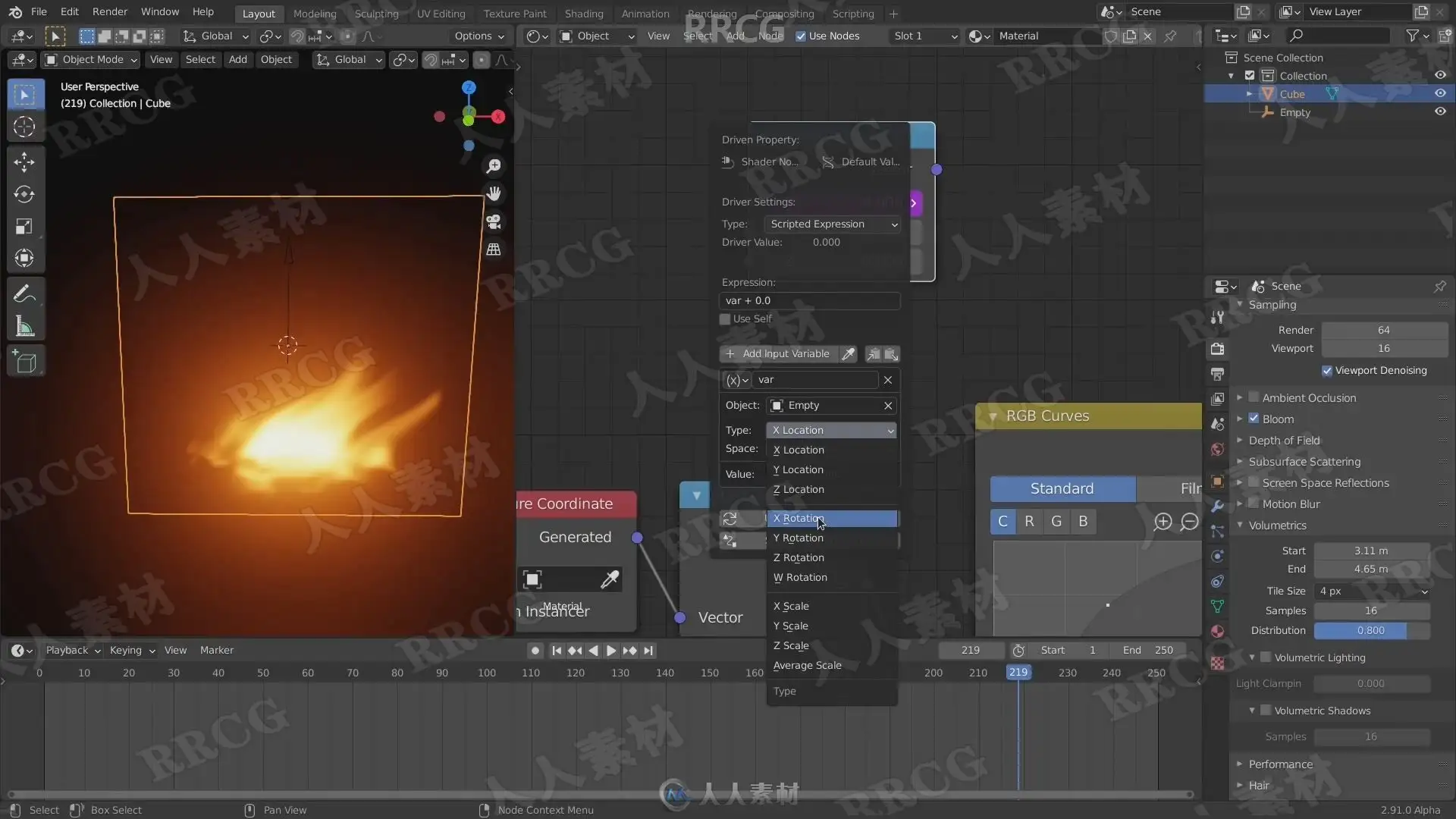Adjust the Distribution slider at 0.800
This screenshot has height=819, width=1456.
tap(1370, 631)
